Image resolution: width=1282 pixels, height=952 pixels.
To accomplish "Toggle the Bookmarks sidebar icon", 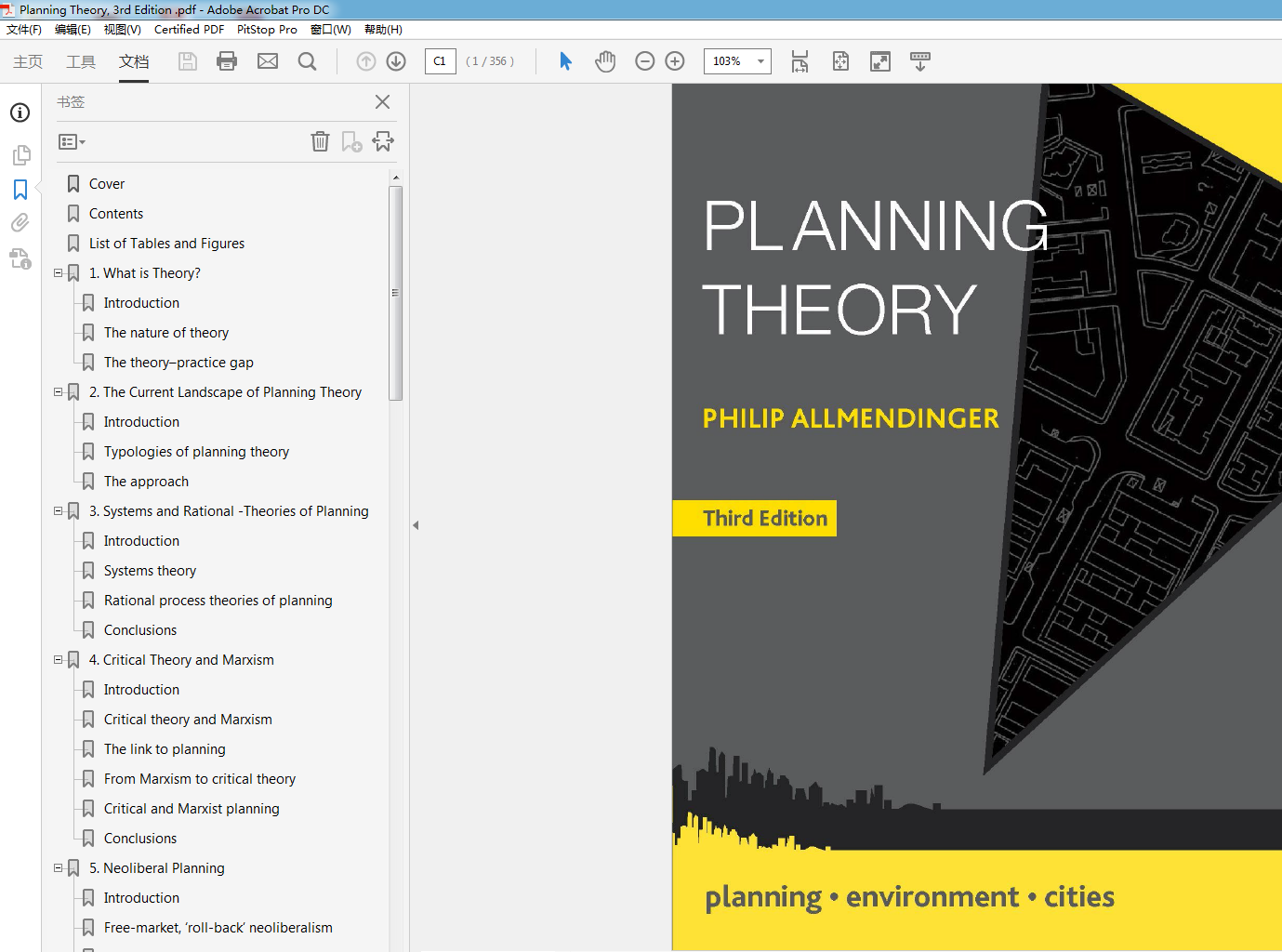I will [20, 190].
